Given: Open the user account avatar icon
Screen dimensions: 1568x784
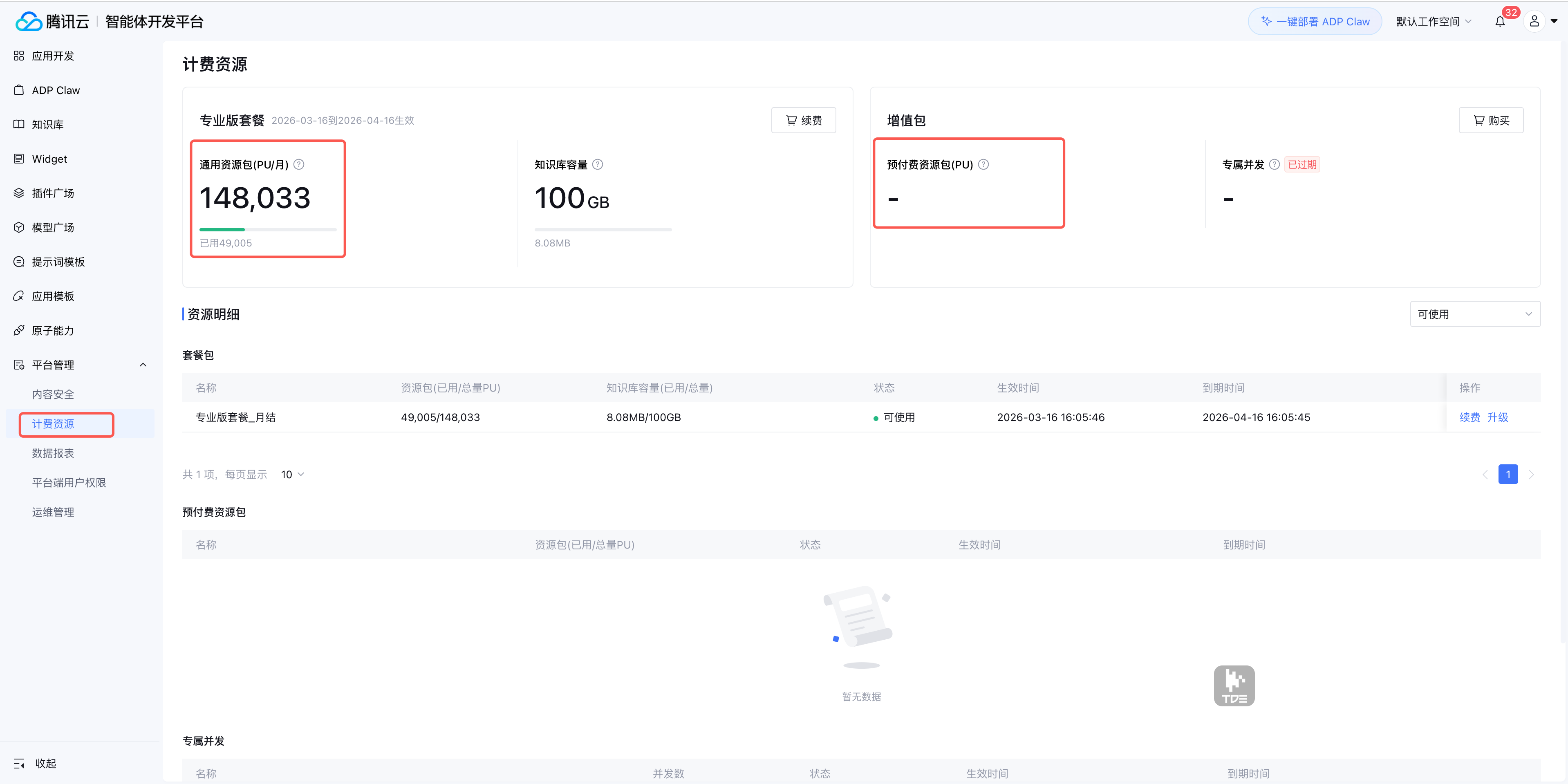Looking at the screenshot, I should [x=1534, y=22].
